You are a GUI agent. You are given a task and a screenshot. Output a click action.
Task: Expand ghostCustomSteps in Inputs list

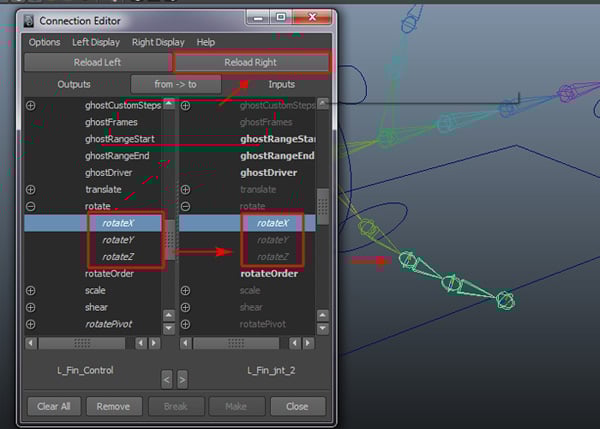tap(185, 105)
